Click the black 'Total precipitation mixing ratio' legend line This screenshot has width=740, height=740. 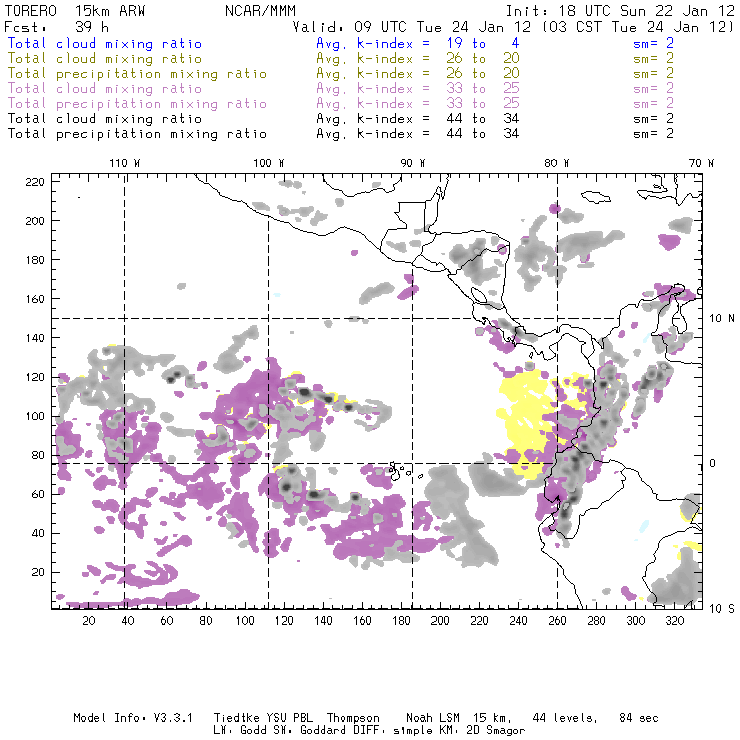[137, 134]
